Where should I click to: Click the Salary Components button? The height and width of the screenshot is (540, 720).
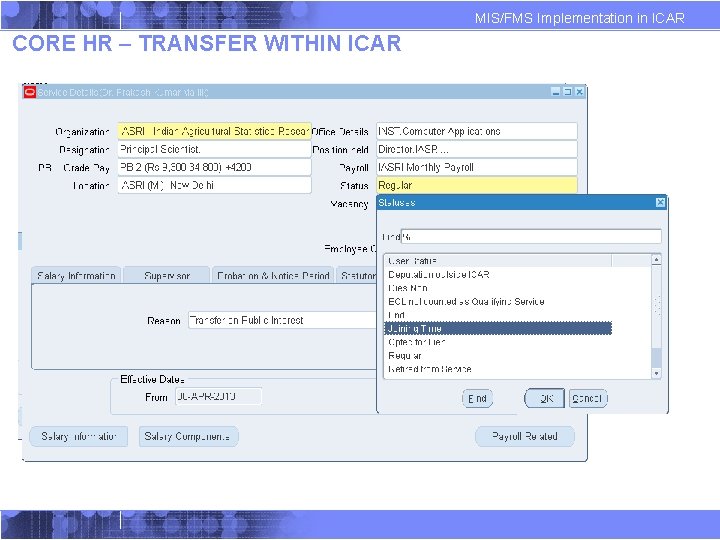(x=189, y=436)
